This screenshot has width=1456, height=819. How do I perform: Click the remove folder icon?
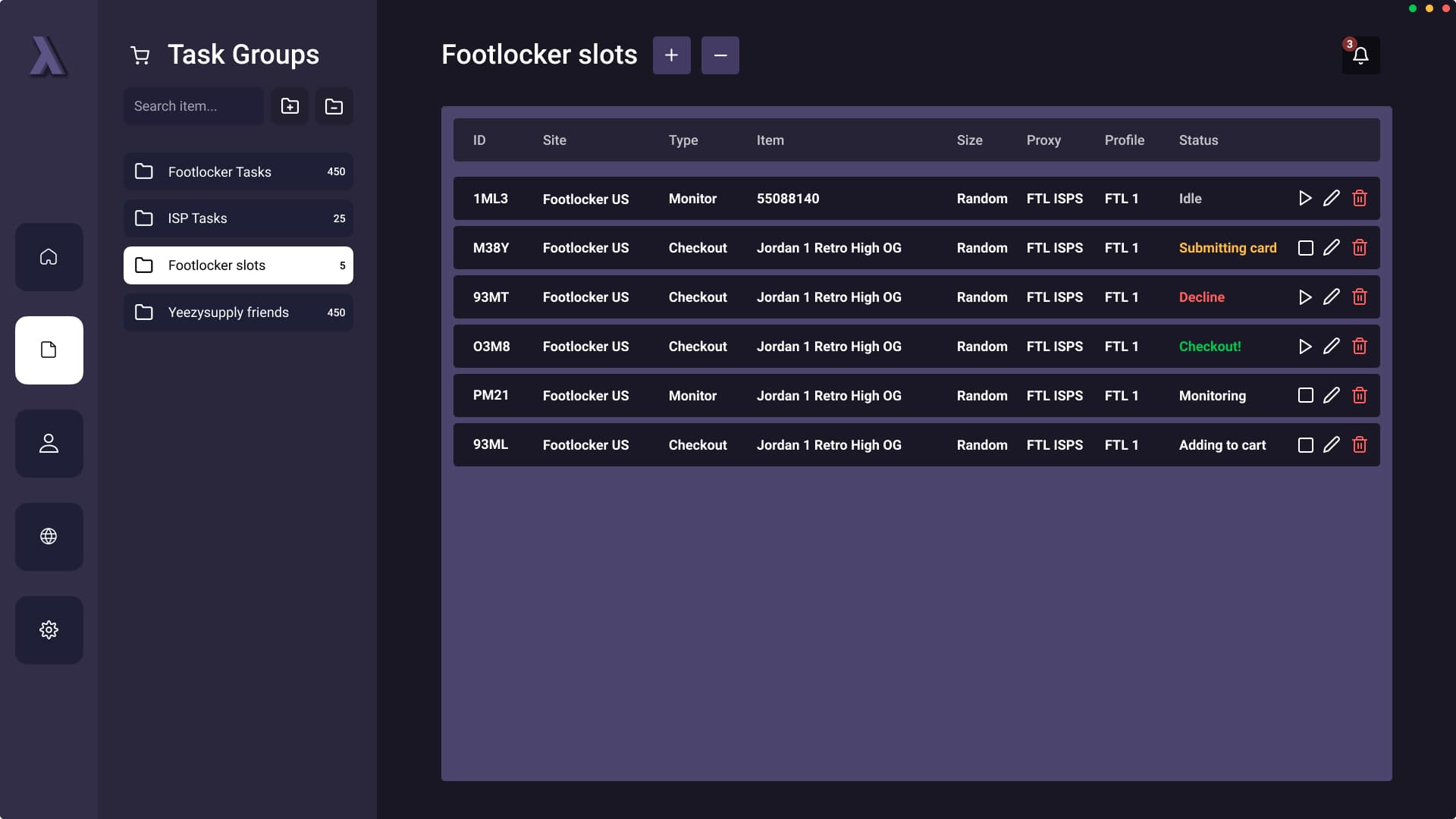[334, 106]
